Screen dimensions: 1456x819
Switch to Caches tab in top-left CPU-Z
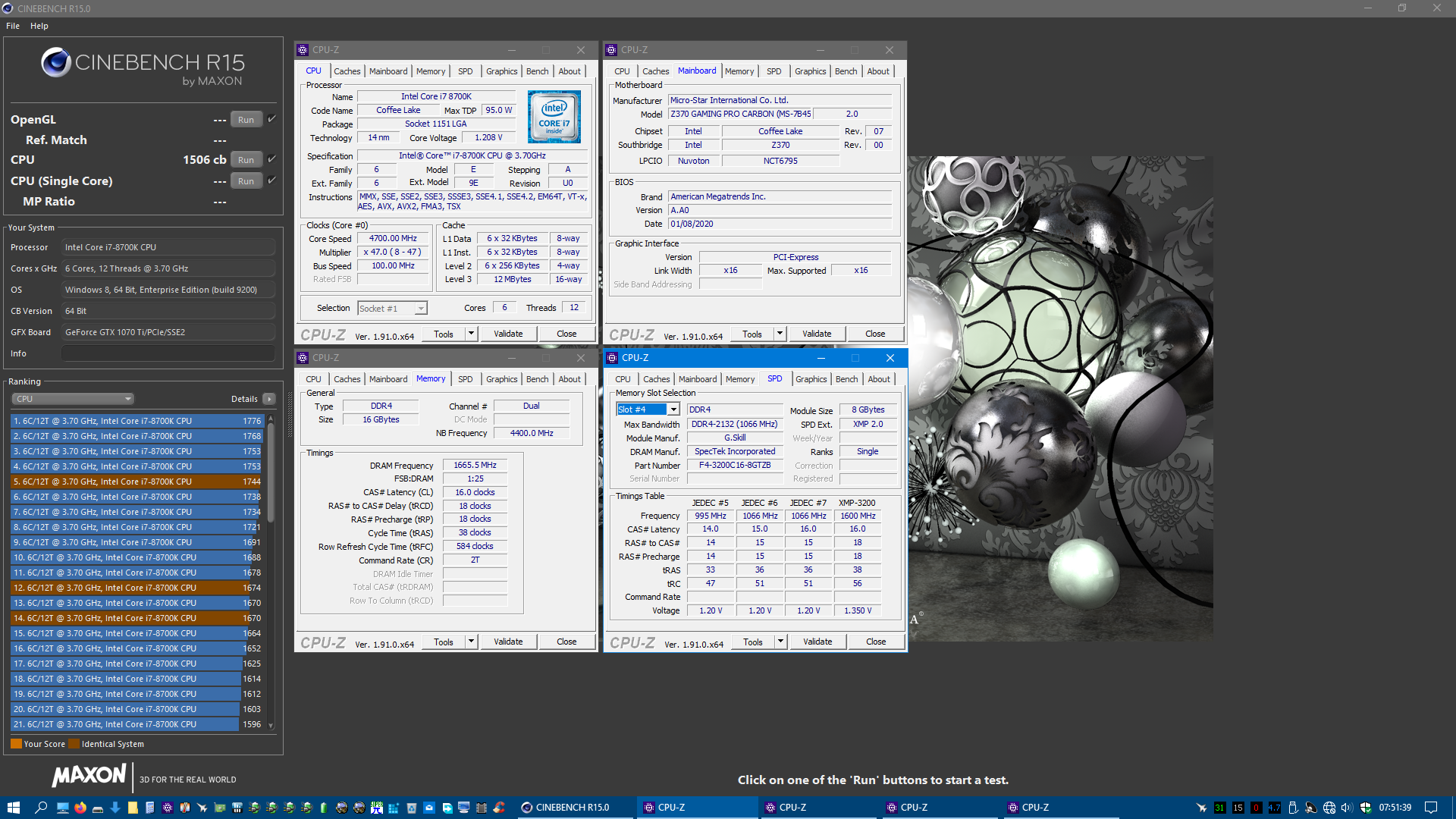pyautogui.click(x=347, y=71)
